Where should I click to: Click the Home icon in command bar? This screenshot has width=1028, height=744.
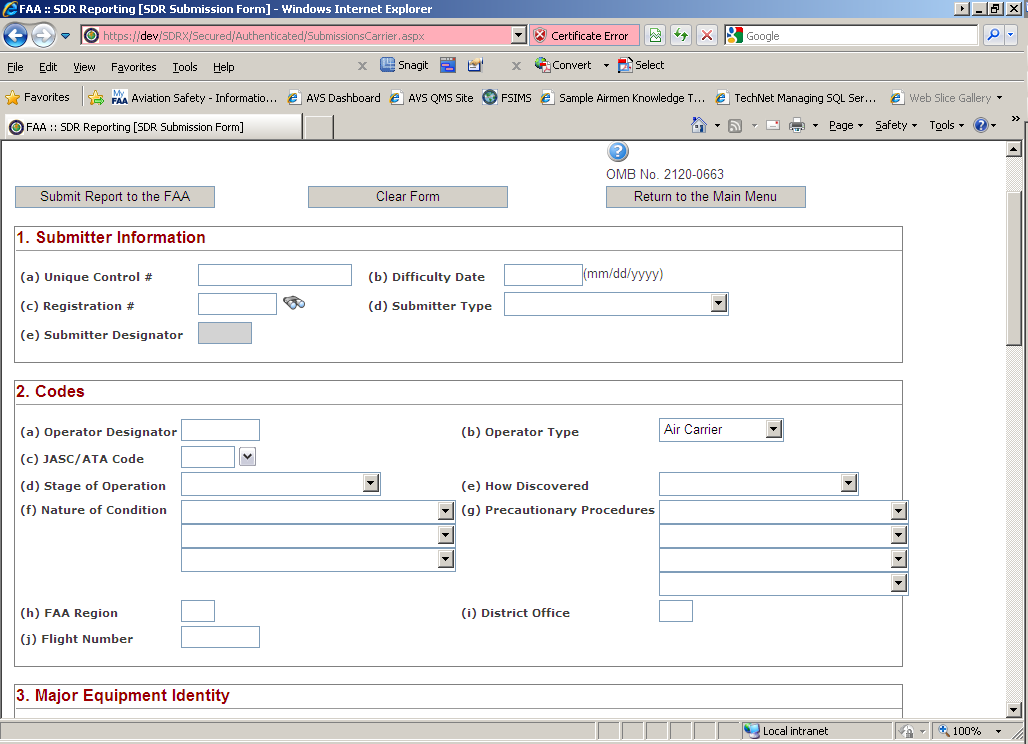[x=700, y=126]
